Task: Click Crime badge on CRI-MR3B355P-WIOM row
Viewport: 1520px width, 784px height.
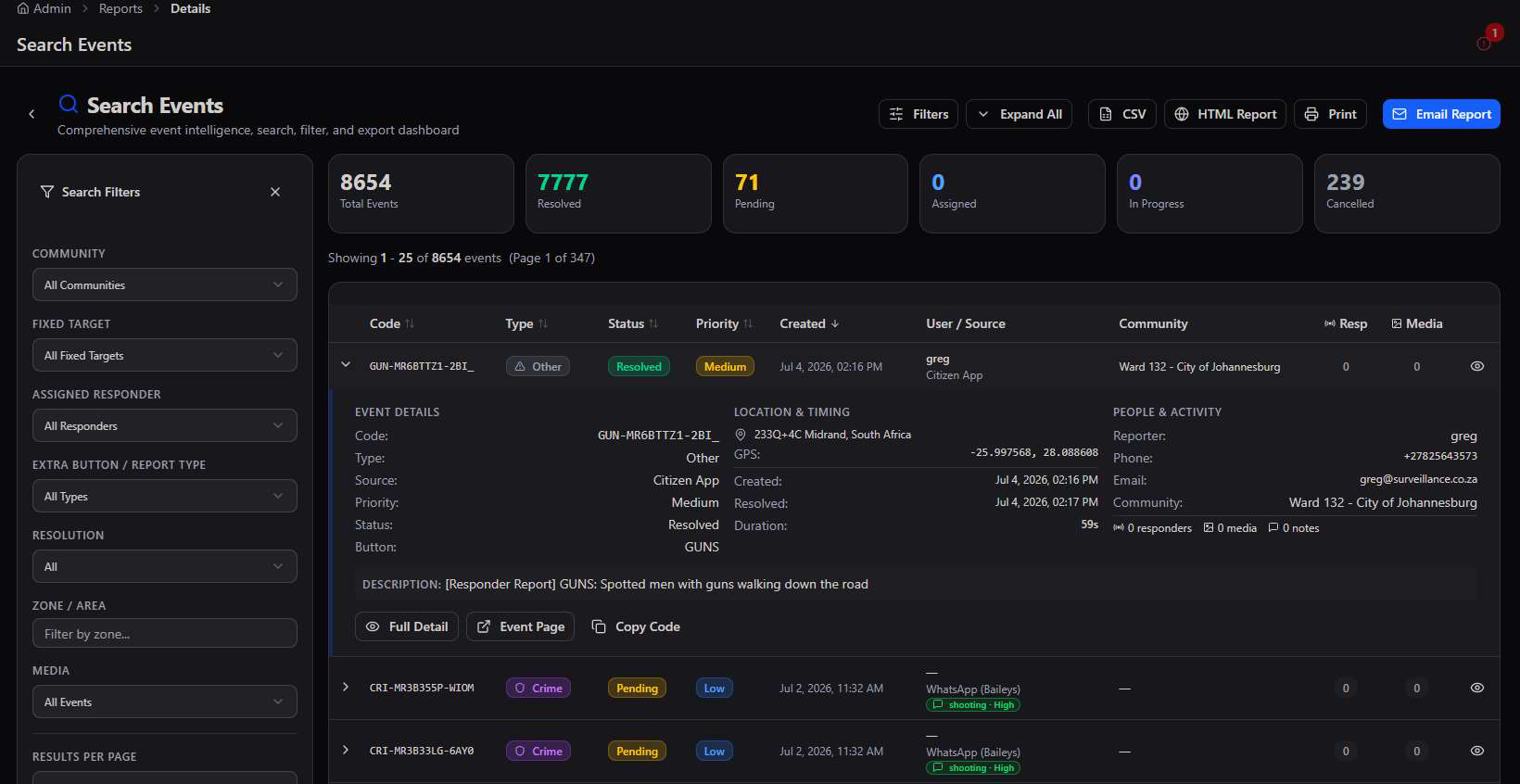Action: (x=538, y=688)
